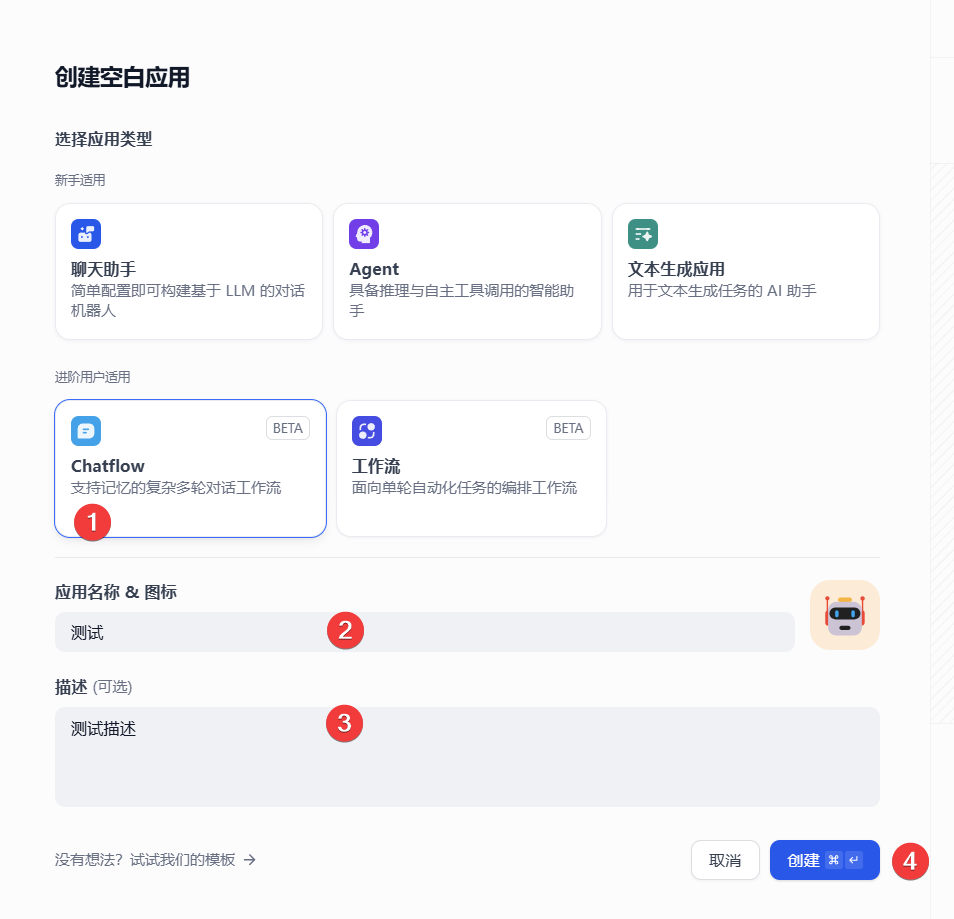Choose the 工作流 app type card
Image resolution: width=954 pixels, height=919 pixels.
(x=472, y=469)
